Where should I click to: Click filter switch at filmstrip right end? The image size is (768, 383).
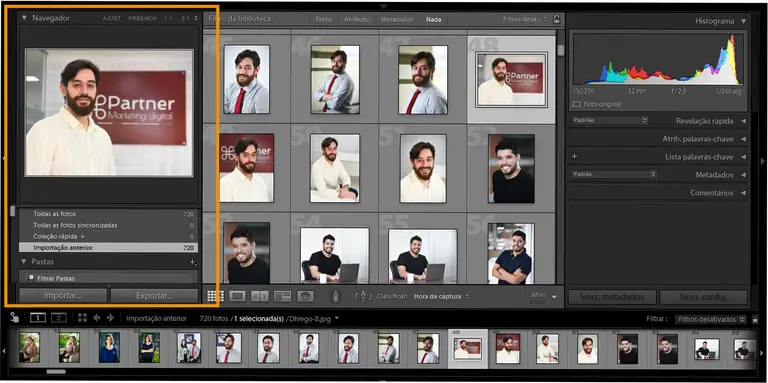(x=755, y=319)
